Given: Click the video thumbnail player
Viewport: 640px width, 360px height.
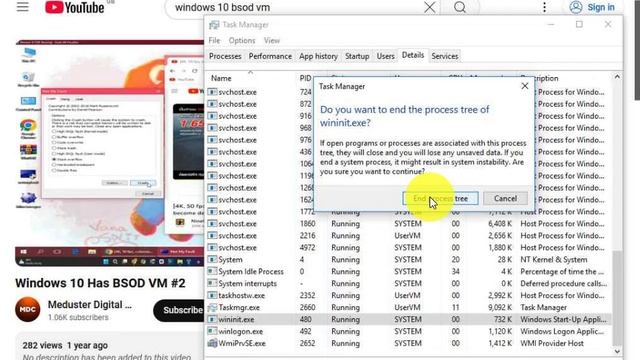Looking at the screenshot, I should point(109,153).
